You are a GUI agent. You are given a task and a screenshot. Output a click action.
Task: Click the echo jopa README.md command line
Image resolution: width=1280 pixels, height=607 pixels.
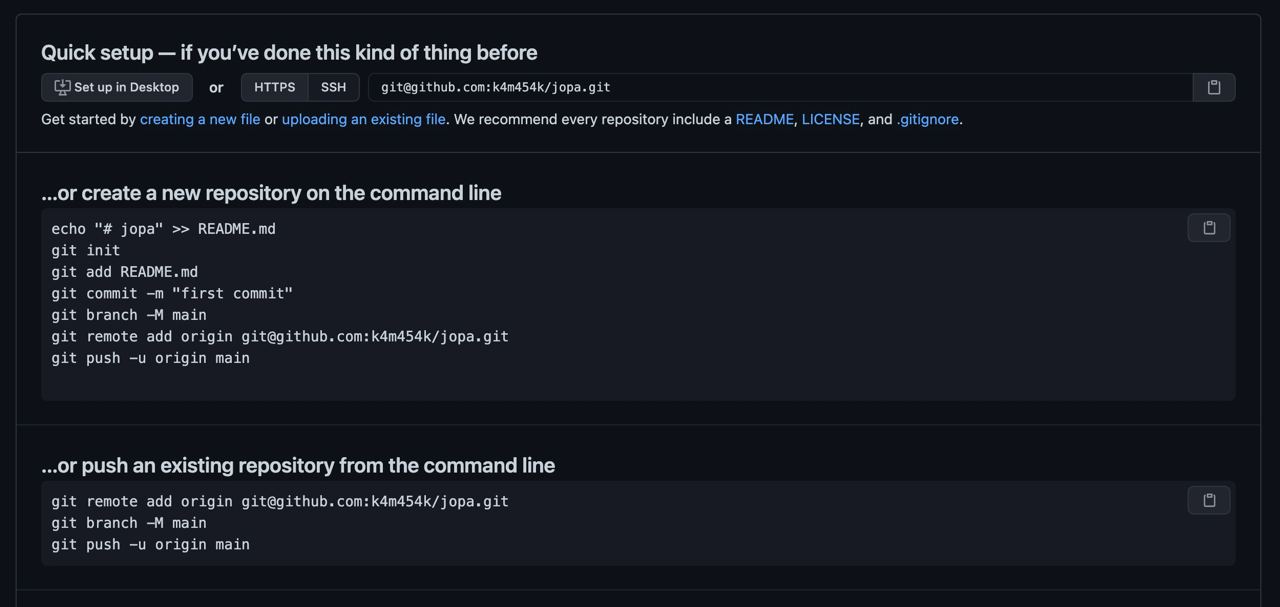164,229
